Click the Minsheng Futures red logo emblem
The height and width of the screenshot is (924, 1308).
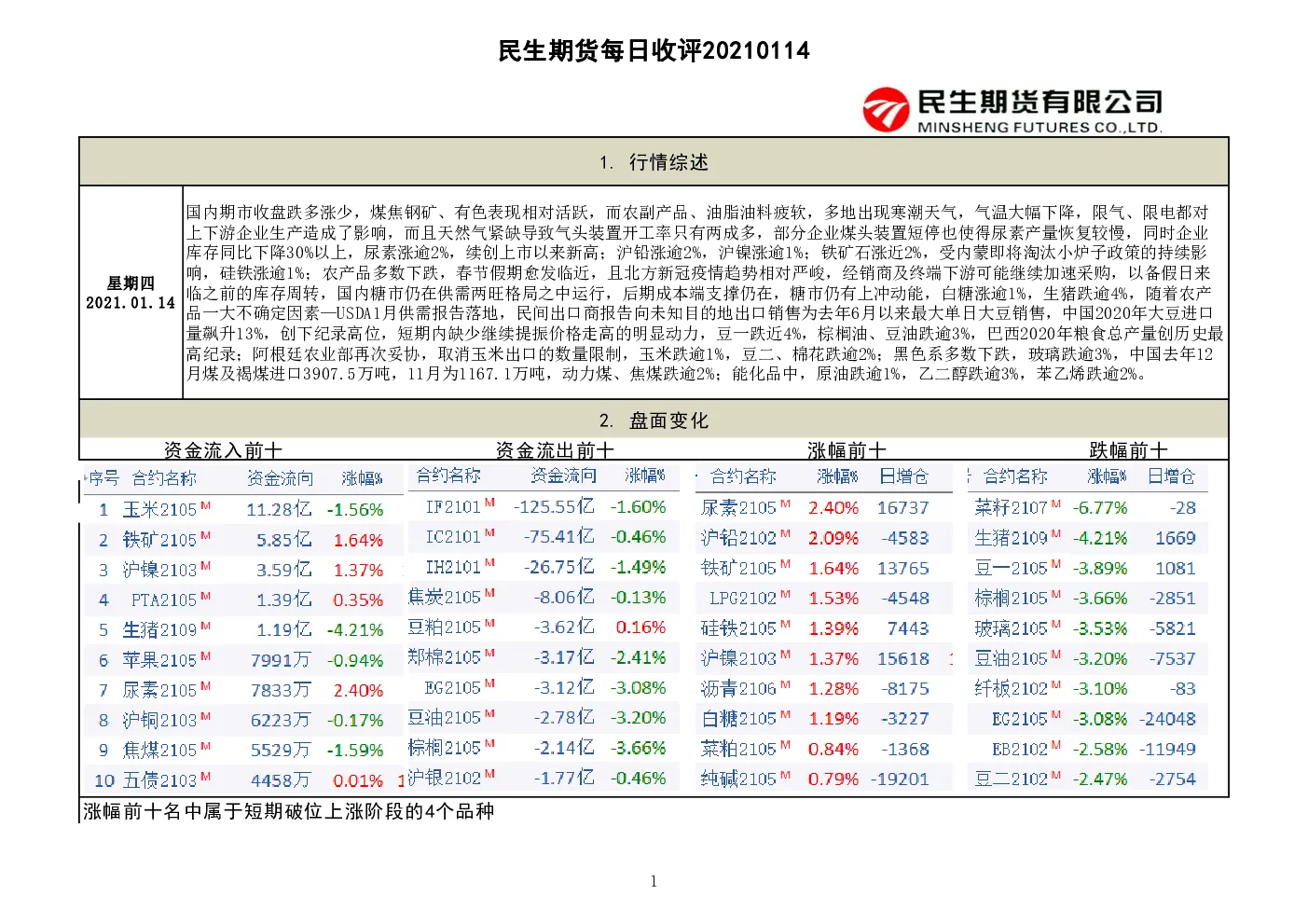coord(886,110)
